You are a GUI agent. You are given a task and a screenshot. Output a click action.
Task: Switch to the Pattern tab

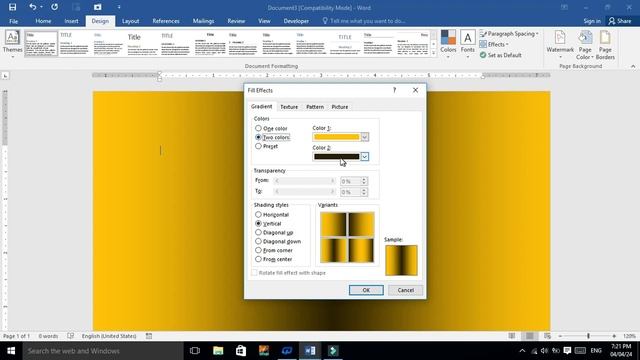[315, 107]
